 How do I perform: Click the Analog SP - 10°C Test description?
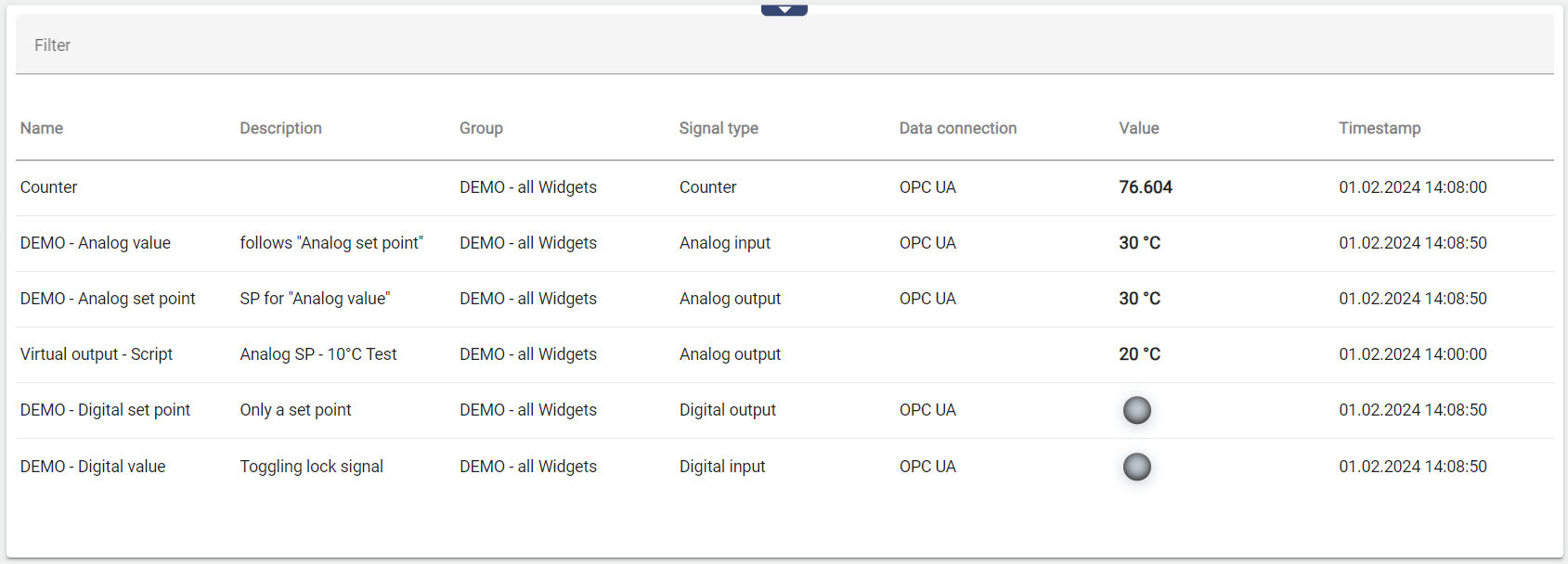pyautogui.click(x=317, y=354)
